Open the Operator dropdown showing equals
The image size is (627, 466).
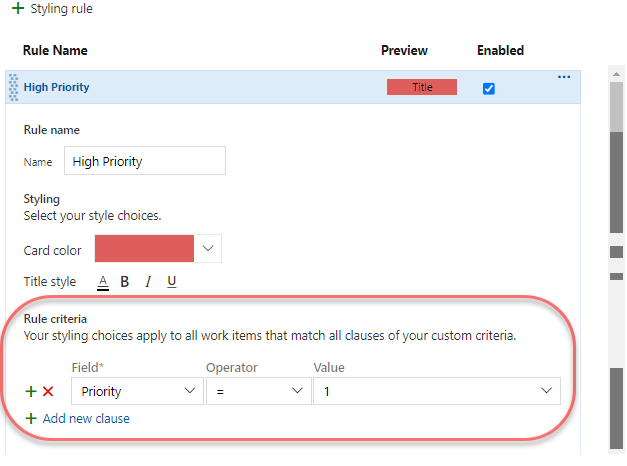click(259, 391)
